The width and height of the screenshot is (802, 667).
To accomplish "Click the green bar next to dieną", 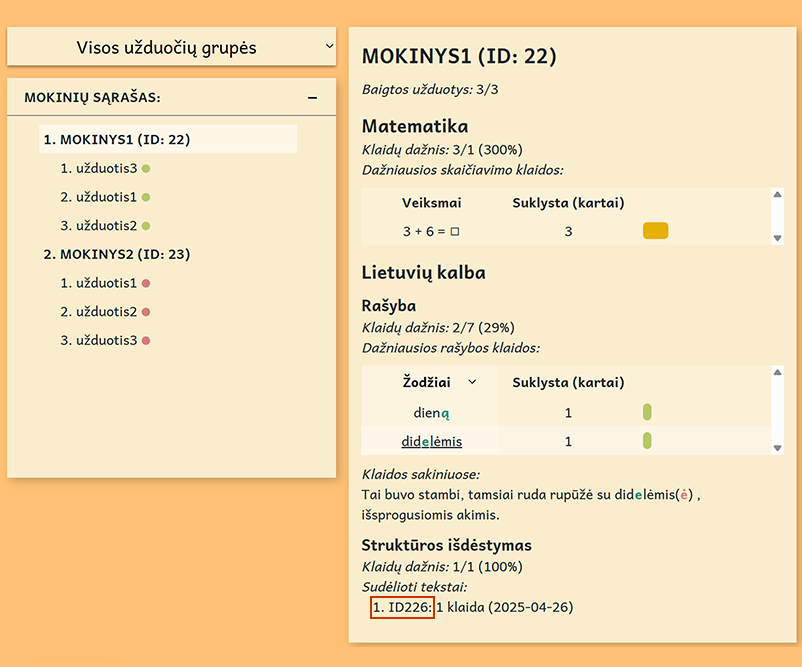I will (x=647, y=412).
